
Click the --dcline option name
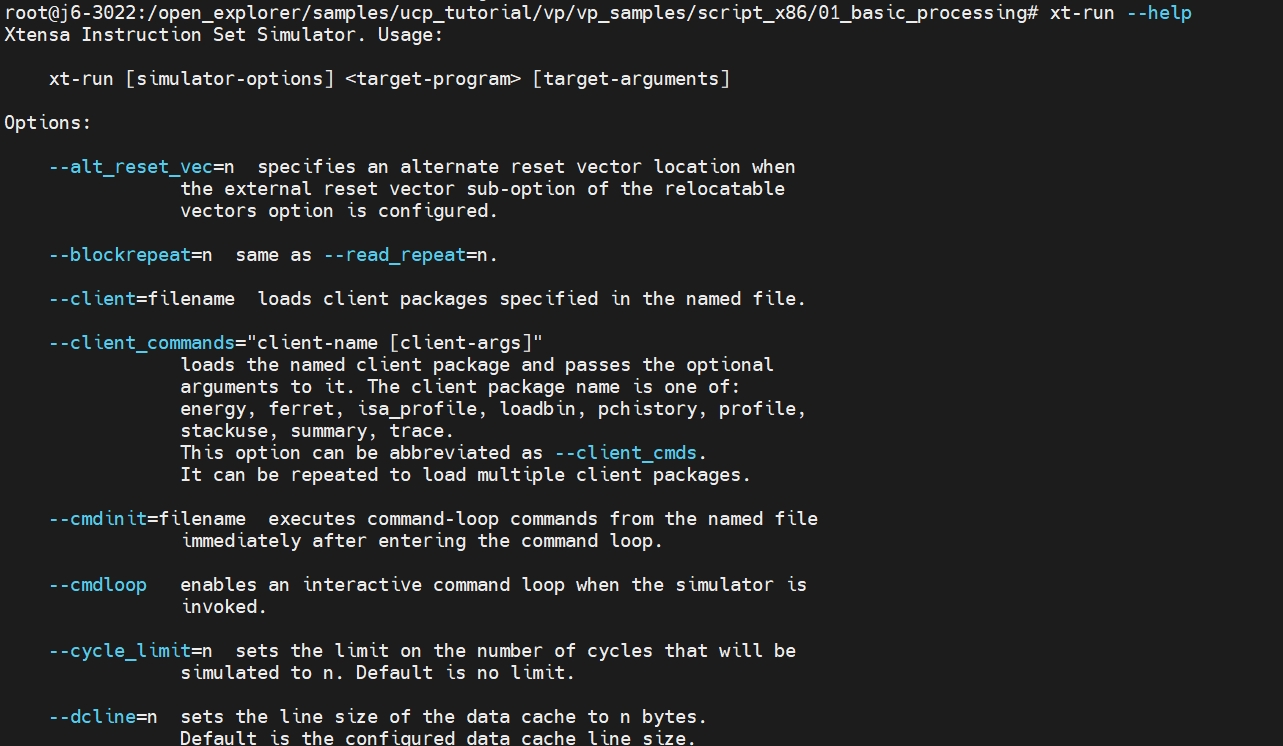[92, 717]
